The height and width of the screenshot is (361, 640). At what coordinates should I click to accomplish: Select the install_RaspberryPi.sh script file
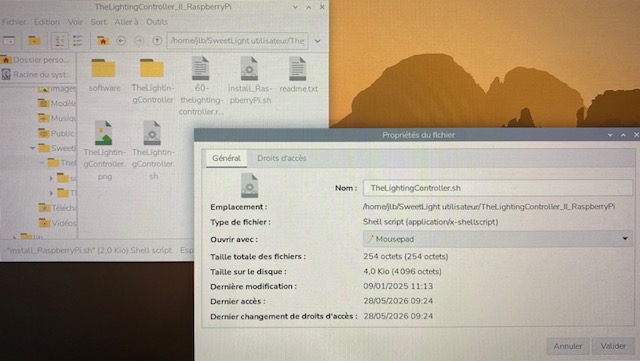click(x=249, y=80)
